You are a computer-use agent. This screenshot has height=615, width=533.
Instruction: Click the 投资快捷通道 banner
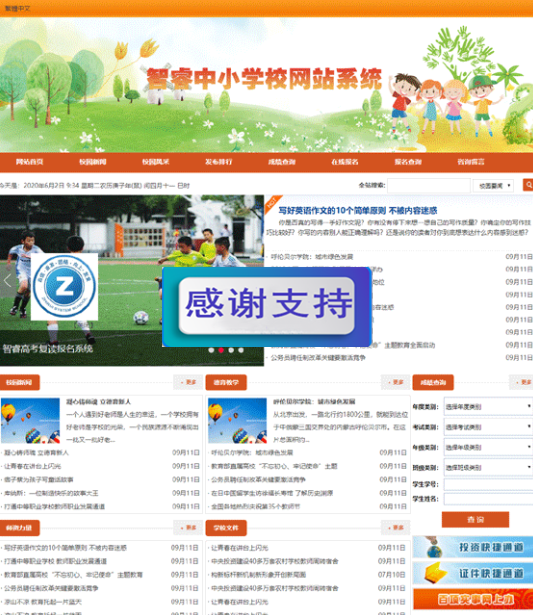[x=473, y=547]
